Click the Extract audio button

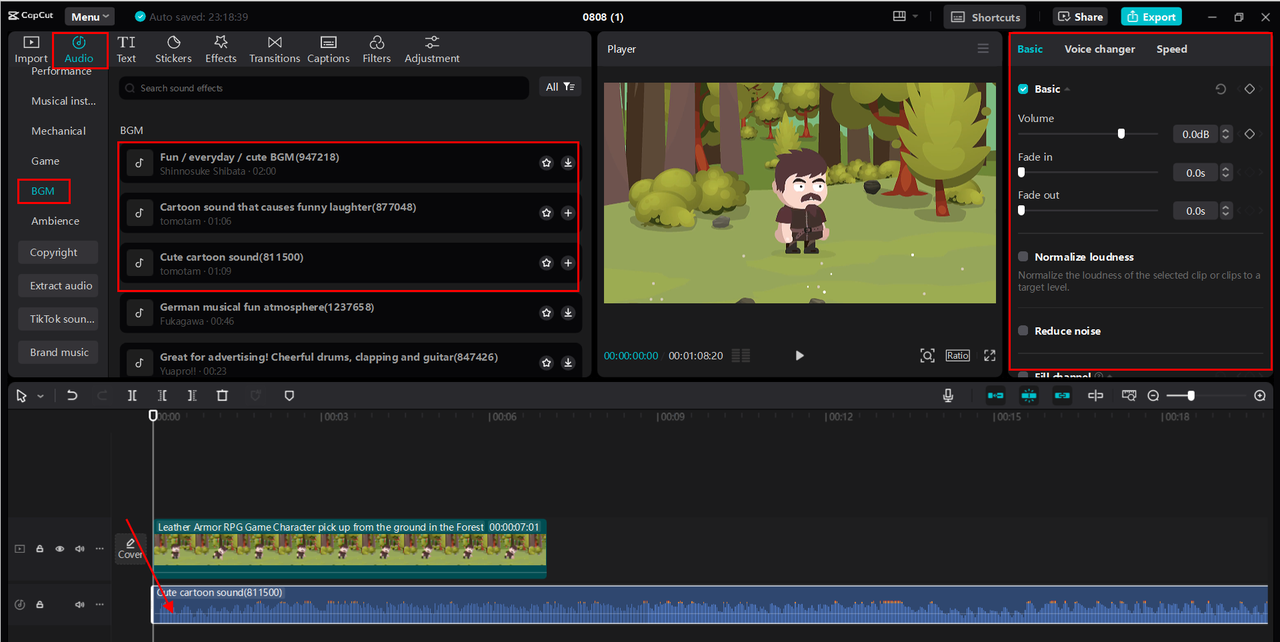[x=57, y=286]
